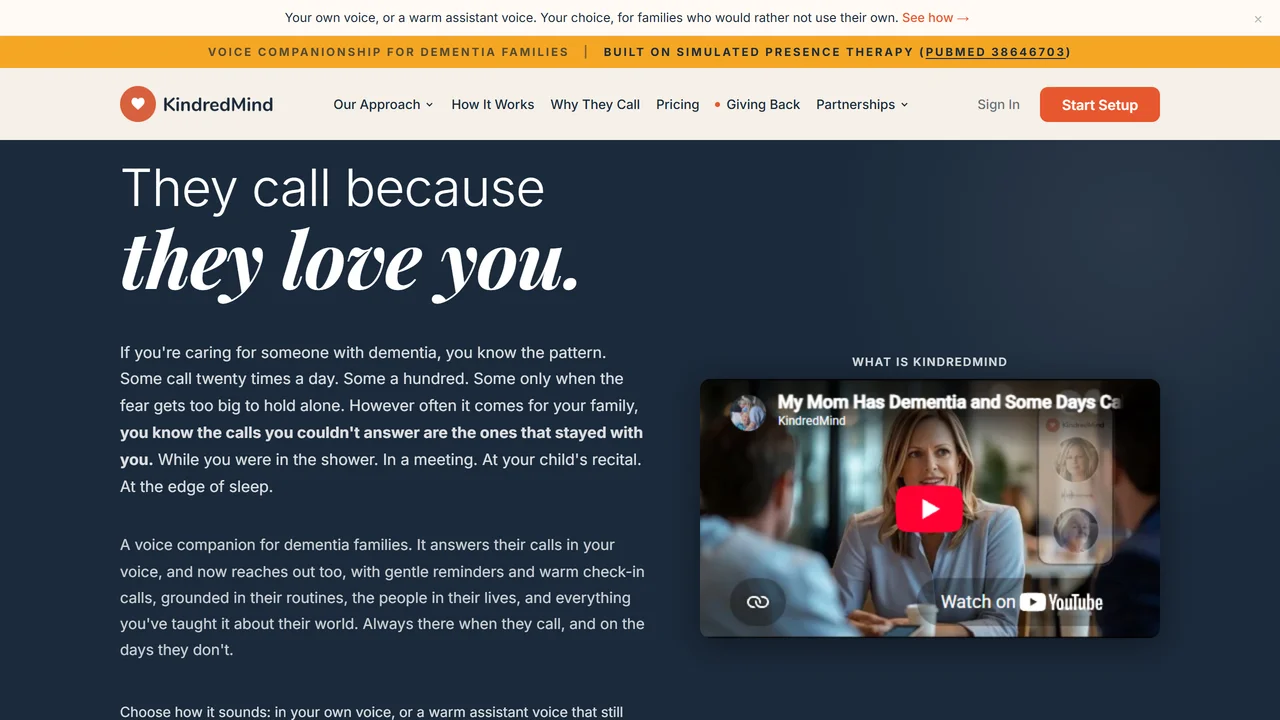Open the video title My Mom Has Dementia
The height and width of the screenshot is (720, 1280).
(x=949, y=402)
